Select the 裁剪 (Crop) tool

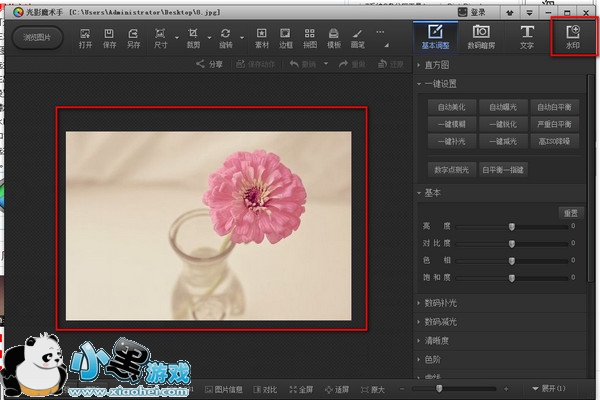193,37
